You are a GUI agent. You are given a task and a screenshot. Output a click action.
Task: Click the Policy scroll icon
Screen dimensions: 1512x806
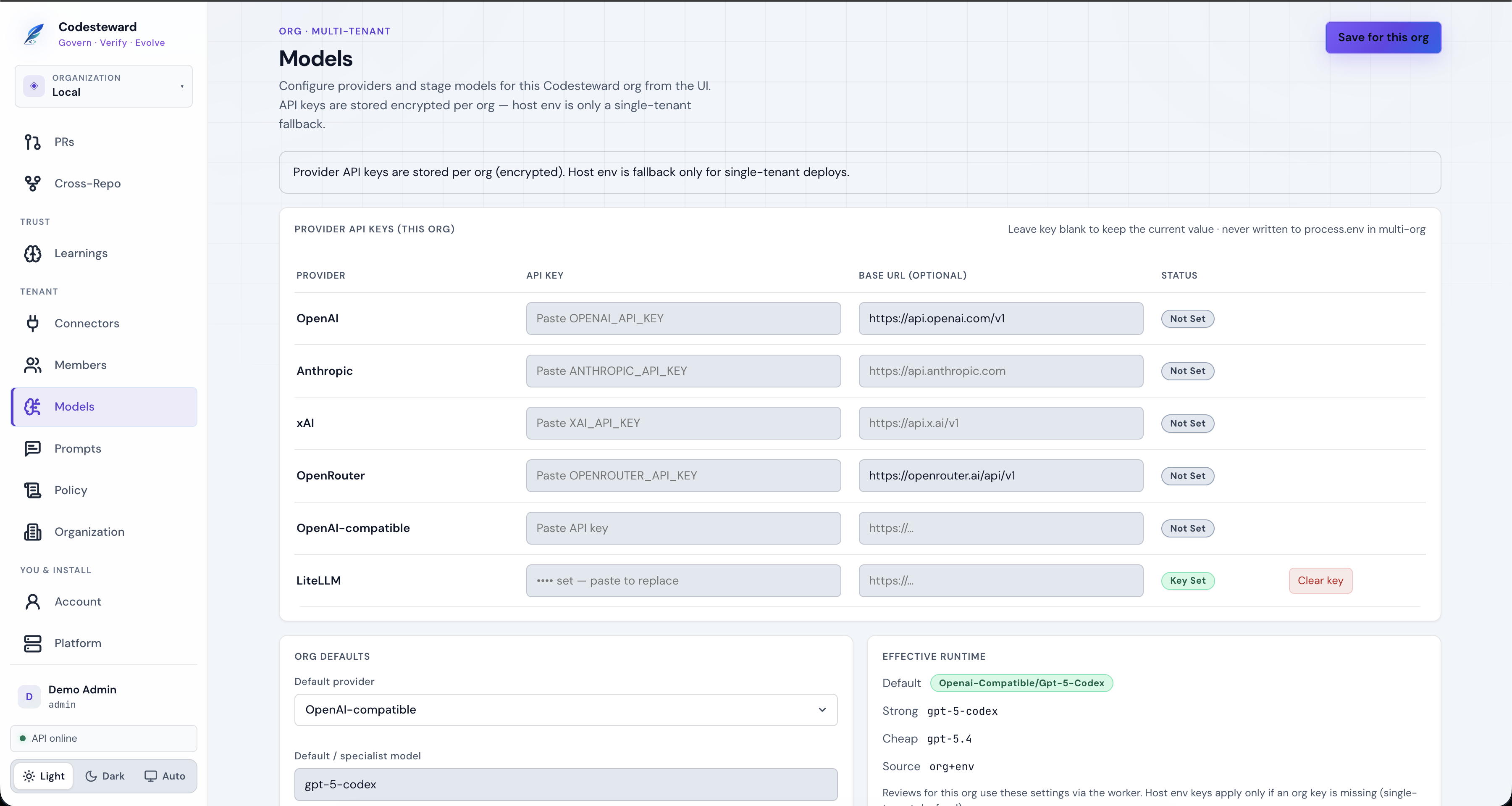[33, 490]
